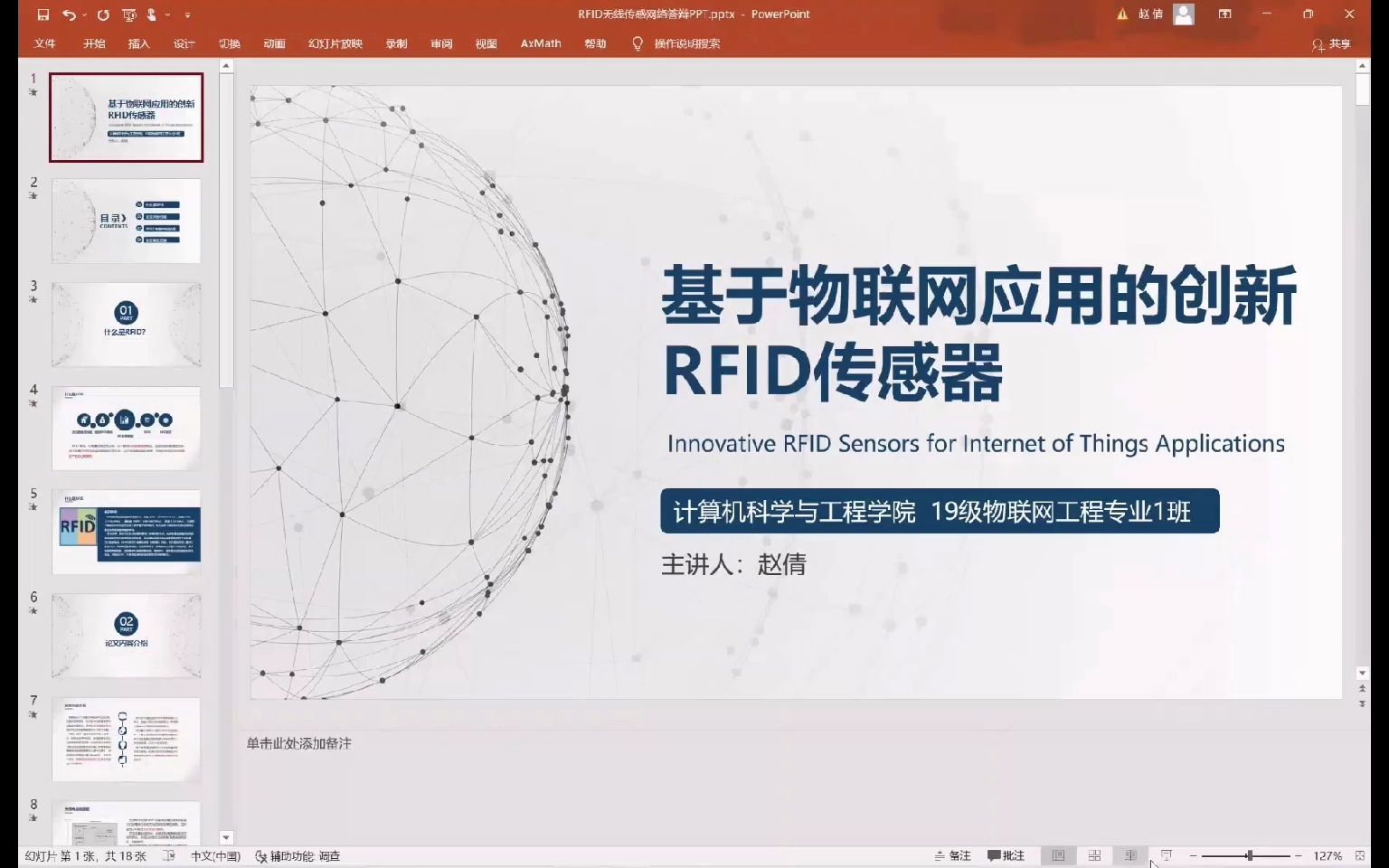
Task: Click the touch/mouse mode icon
Action: [x=152, y=14]
